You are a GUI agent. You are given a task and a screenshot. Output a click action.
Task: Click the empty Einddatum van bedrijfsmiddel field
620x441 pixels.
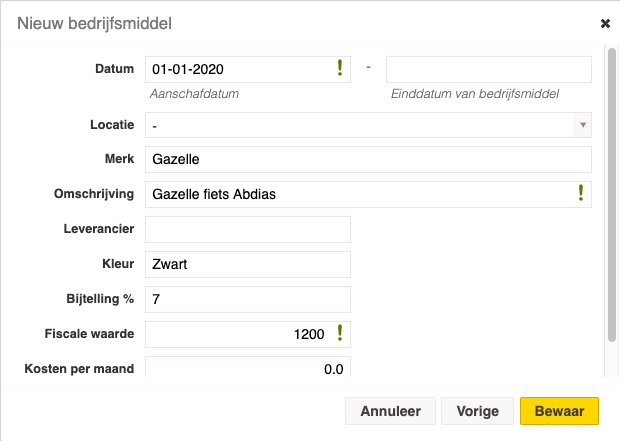pos(489,70)
